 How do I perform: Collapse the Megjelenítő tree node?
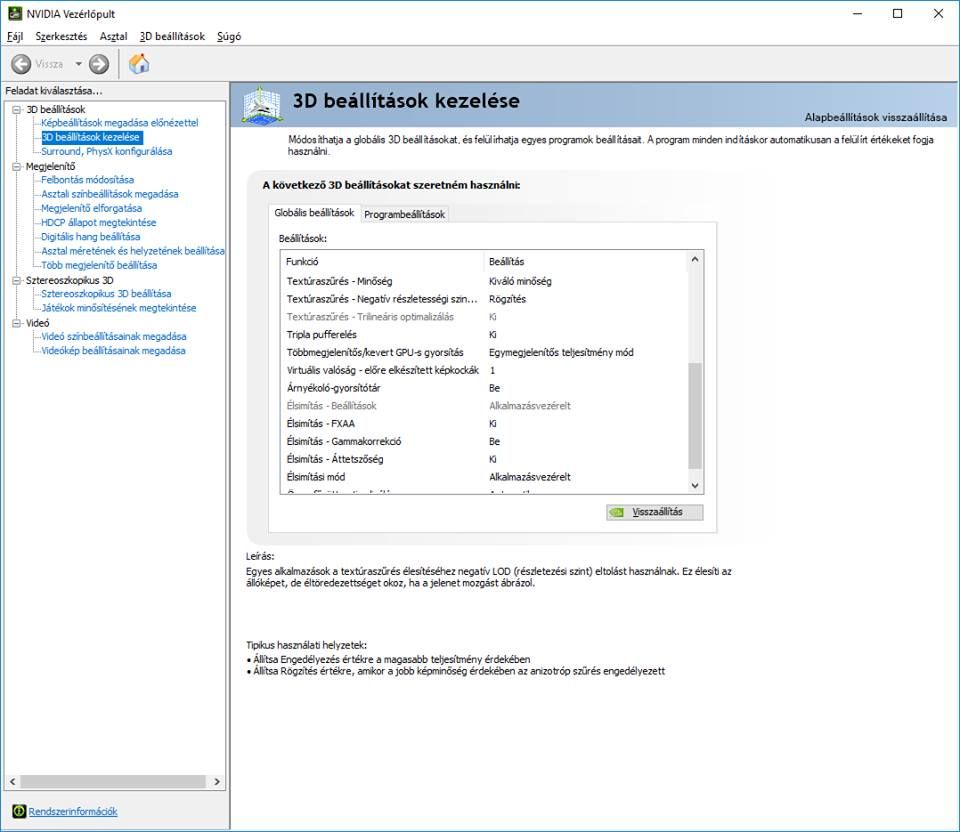click(17, 167)
